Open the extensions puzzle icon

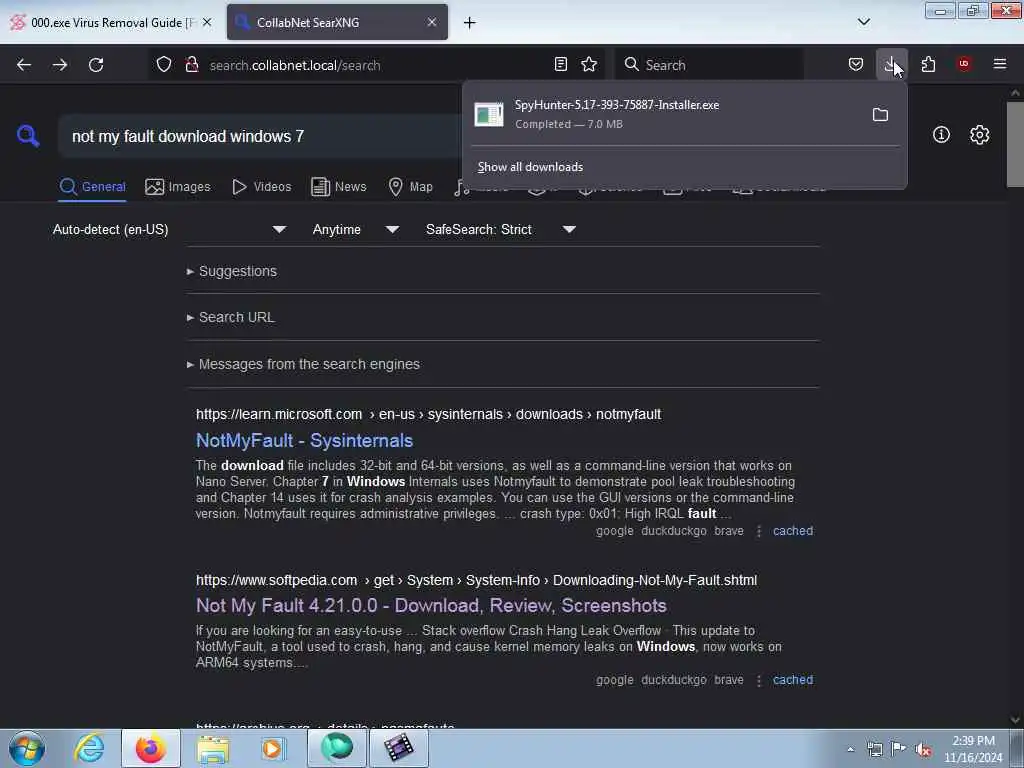(x=928, y=65)
